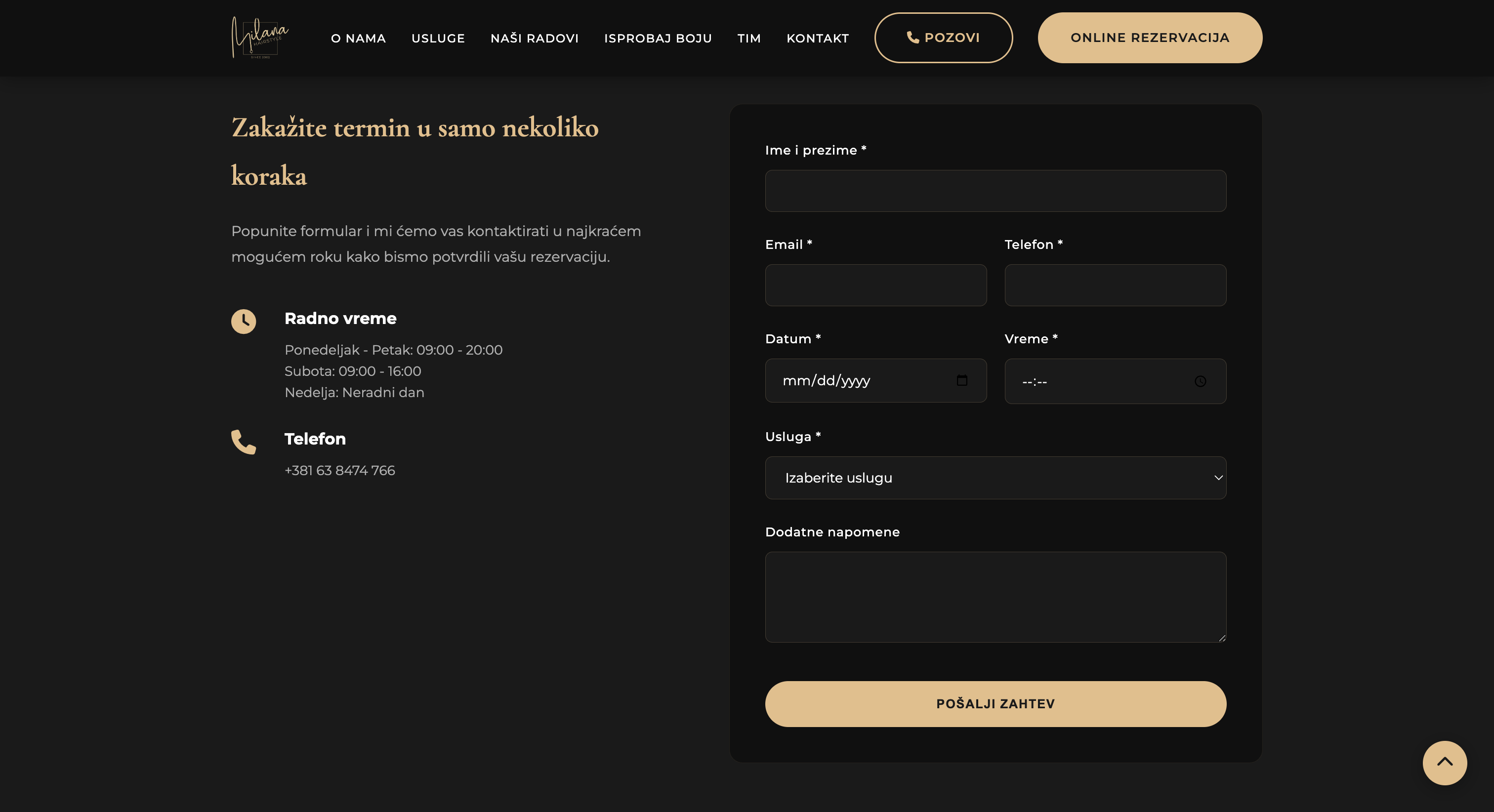This screenshot has height=812, width=1494.
Task: Click 'Nedelja: Neradni dan' text
Action: (354, 393)
